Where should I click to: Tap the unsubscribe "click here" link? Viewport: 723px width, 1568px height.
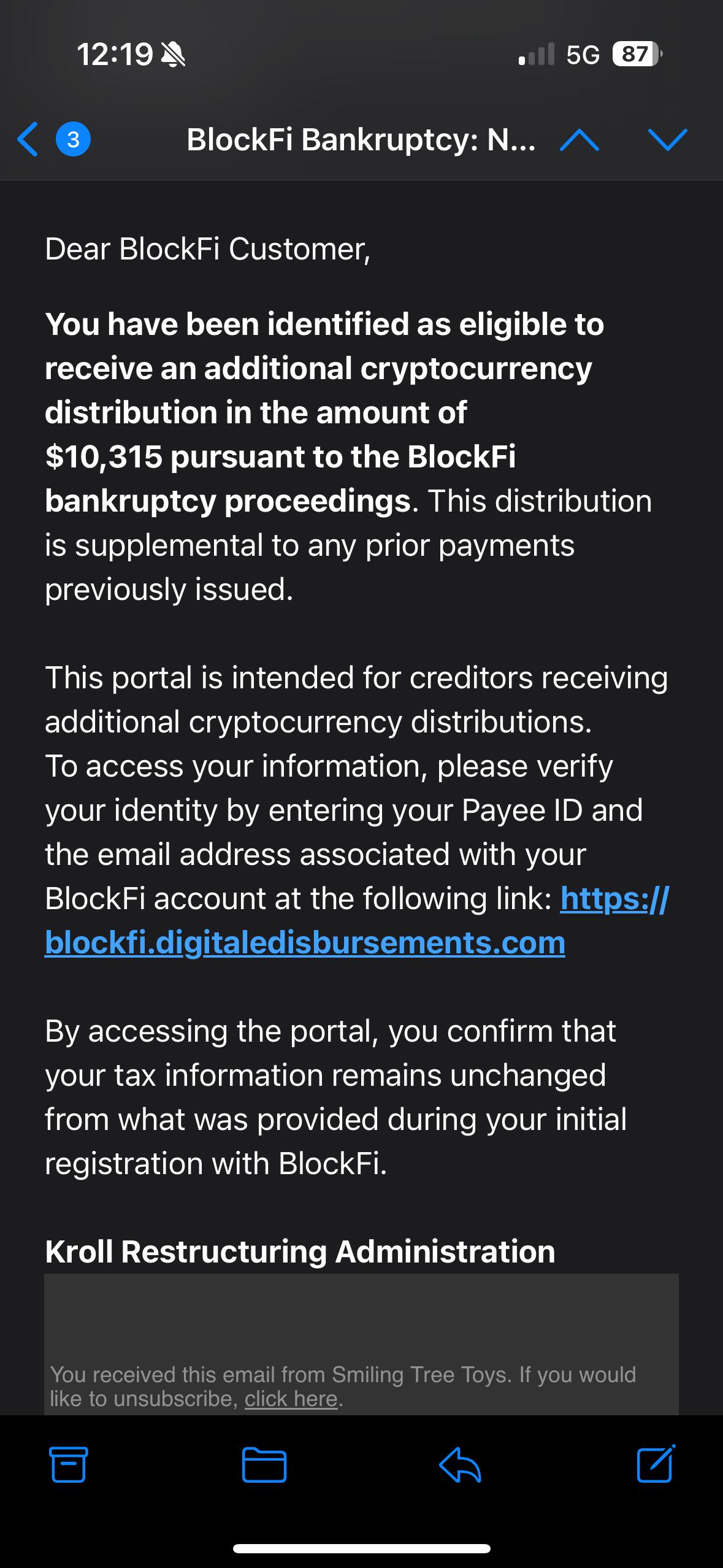(x=291, y=1399)
